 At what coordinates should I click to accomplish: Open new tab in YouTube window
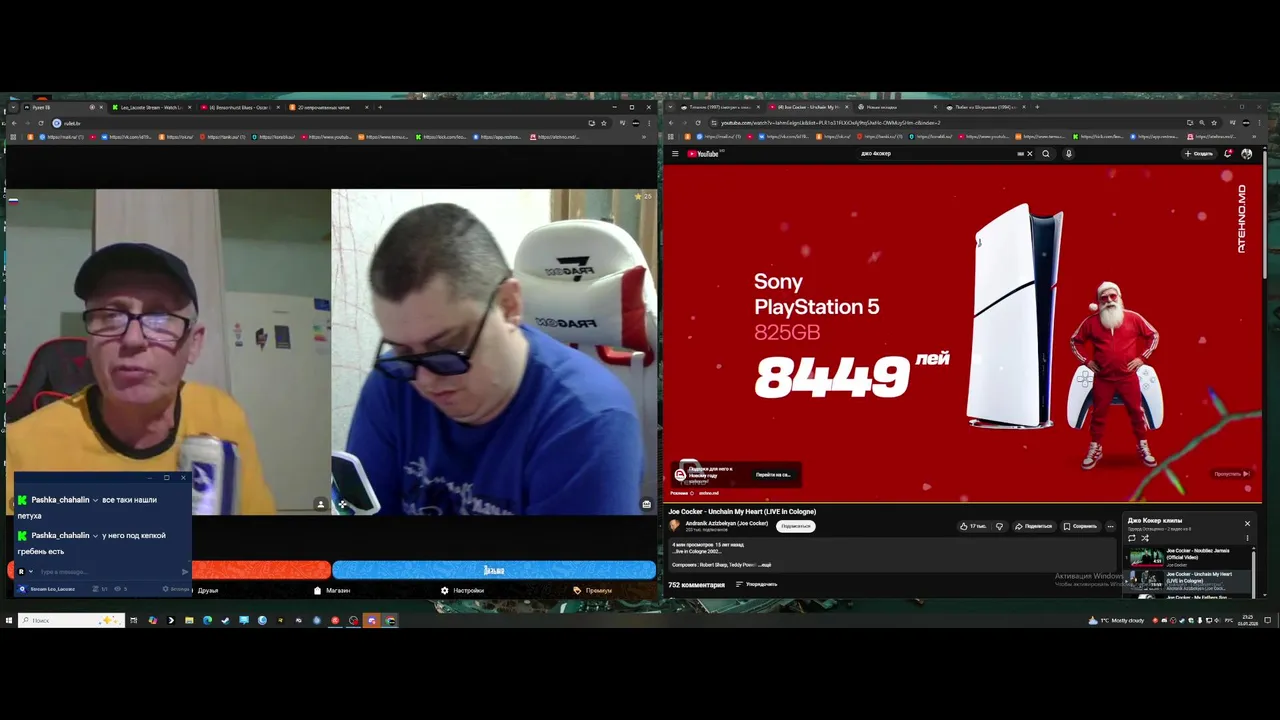(x=1037, y=107)
